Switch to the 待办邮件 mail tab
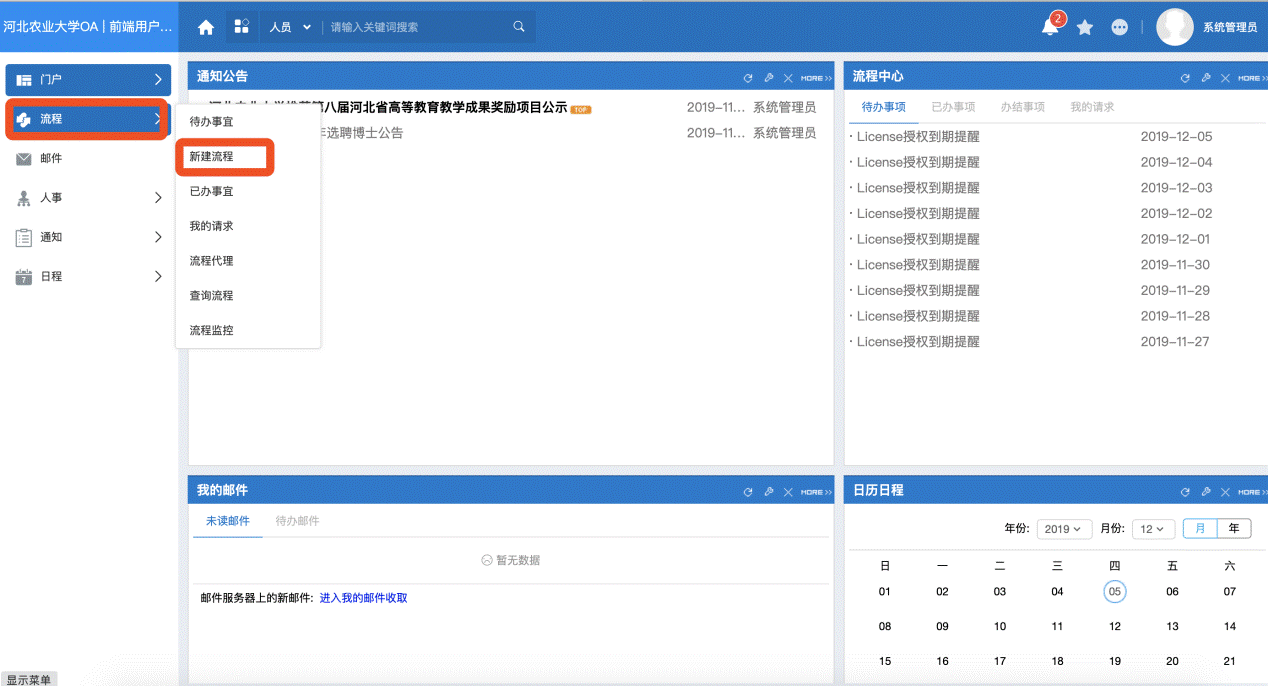The height and width of the screenshot is (686, 1268). [297, 520]
